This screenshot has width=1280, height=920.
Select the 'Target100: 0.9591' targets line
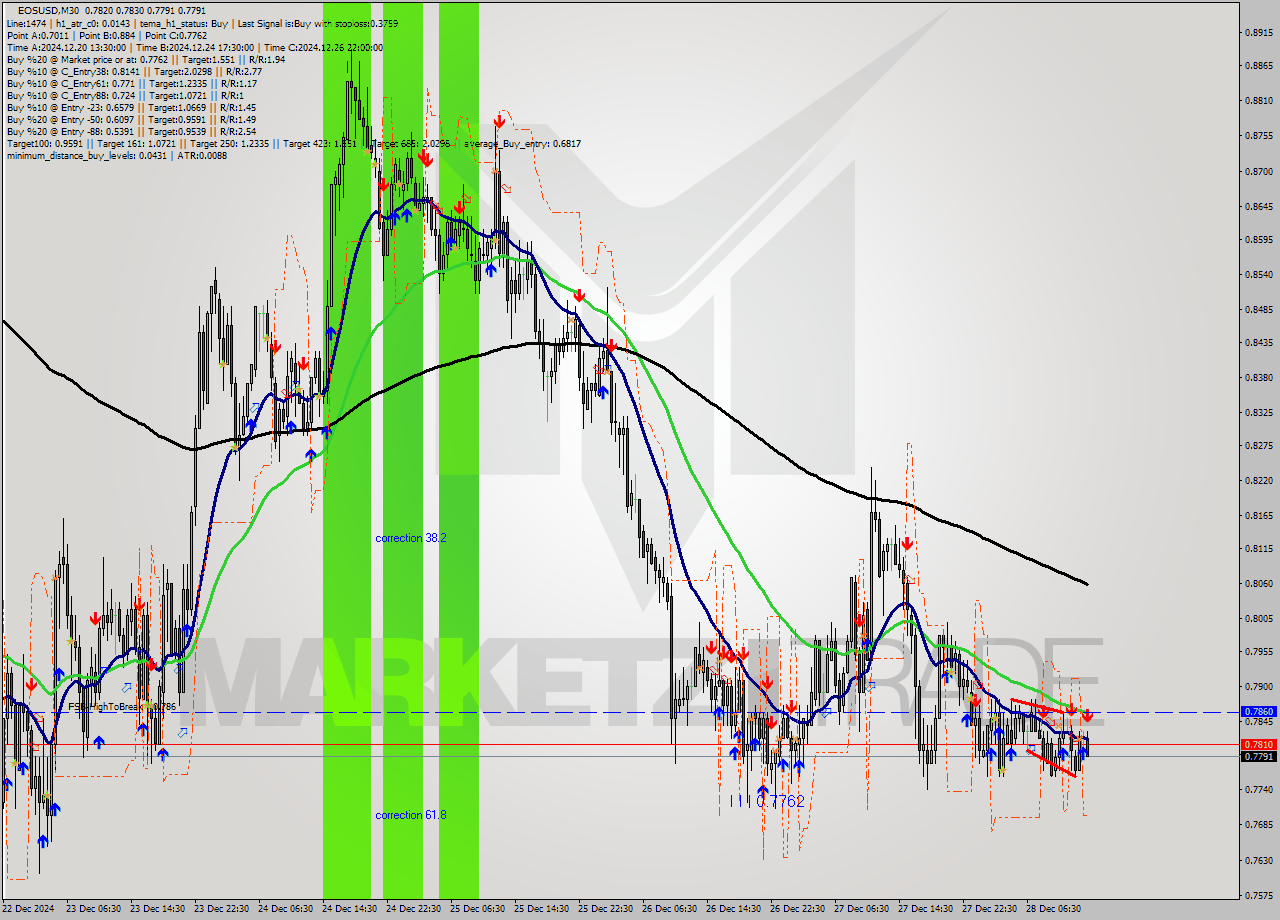[x=293, y=143]
